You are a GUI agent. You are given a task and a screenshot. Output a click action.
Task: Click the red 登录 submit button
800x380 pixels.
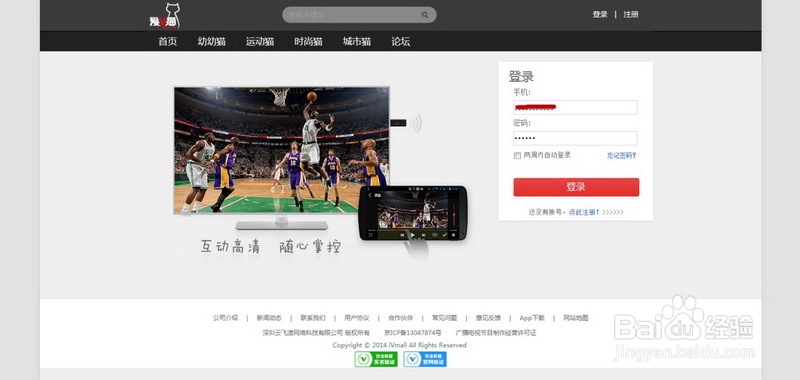(x=576, y=187)
